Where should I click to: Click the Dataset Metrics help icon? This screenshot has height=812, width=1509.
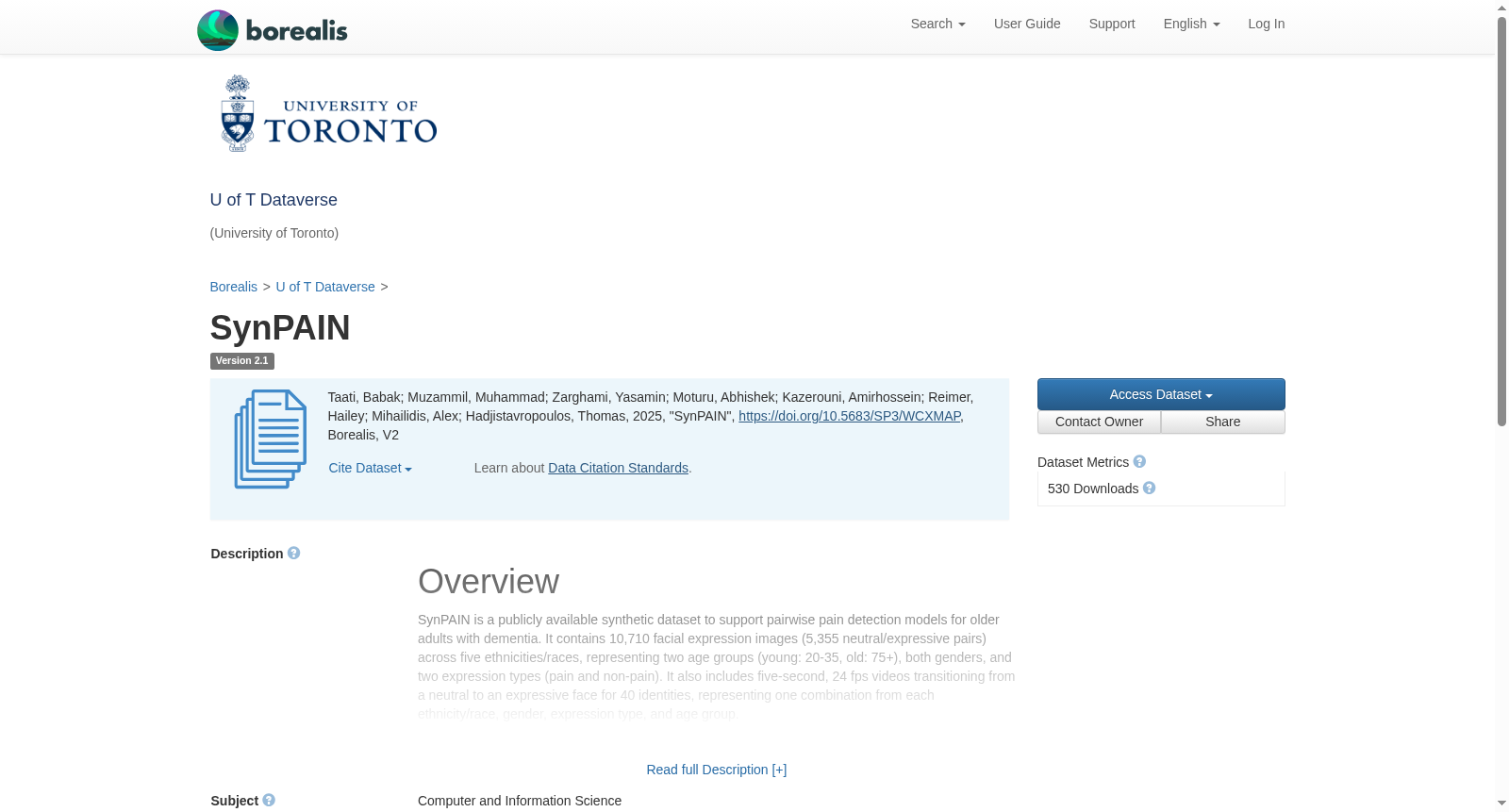click(x=1139, y=462)
